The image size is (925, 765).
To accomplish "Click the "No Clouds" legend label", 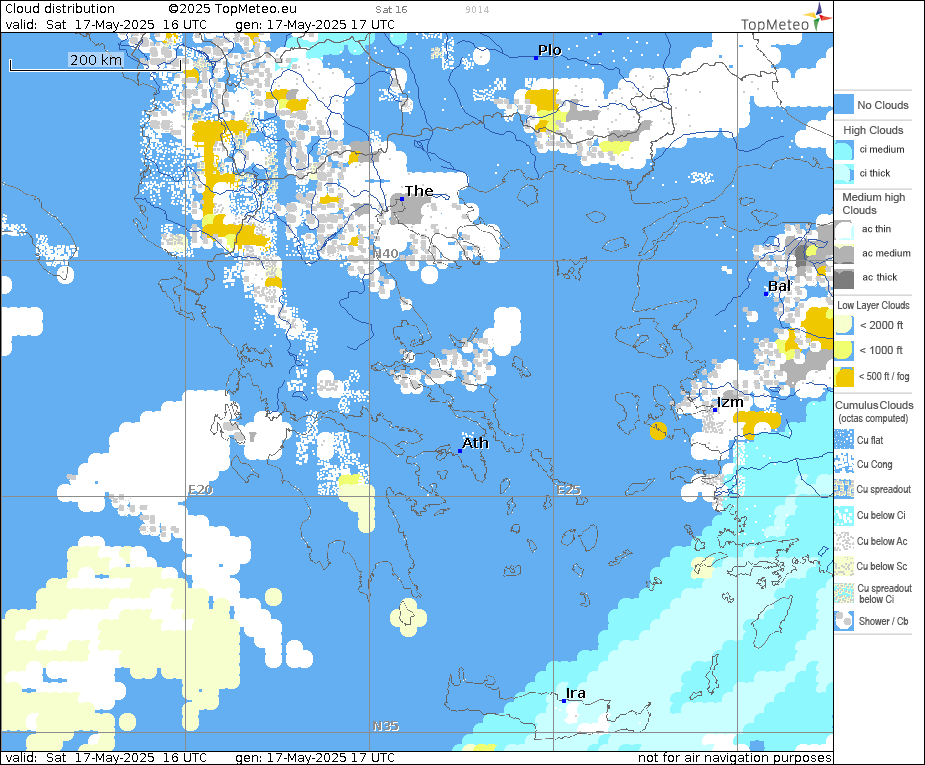I will pos(883,105).
